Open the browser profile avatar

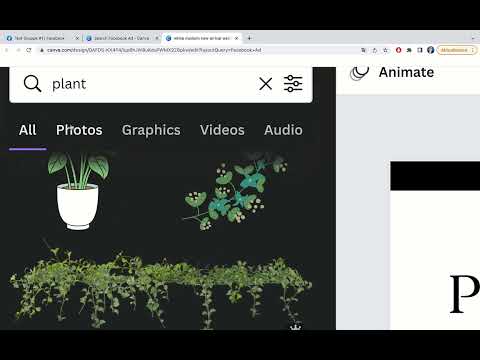click(x=430, y=50)
